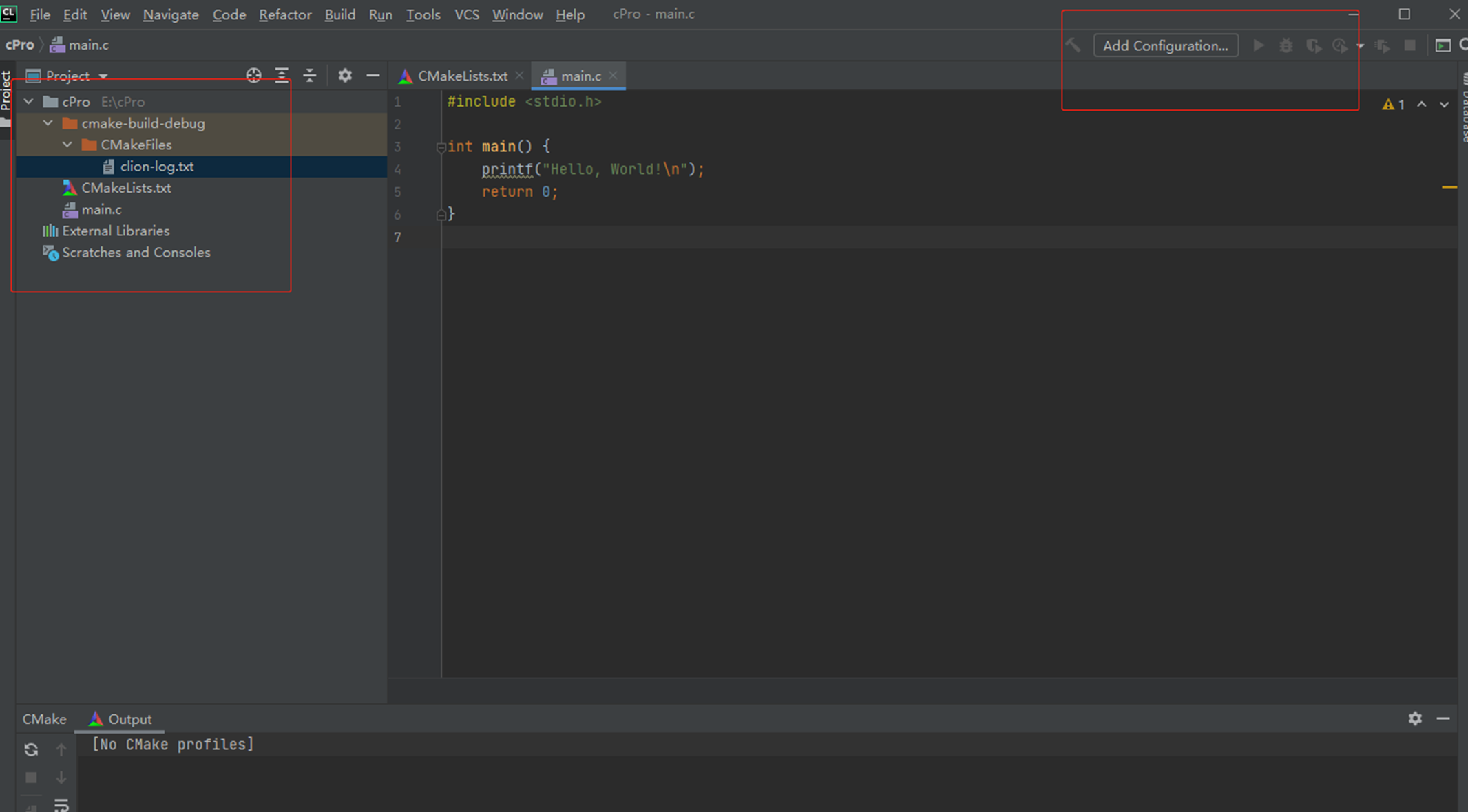Screen dimensions: 1468x812
Task: Click the Locate/Select Opened File crosshair icon
Action: tap(253, 76)
